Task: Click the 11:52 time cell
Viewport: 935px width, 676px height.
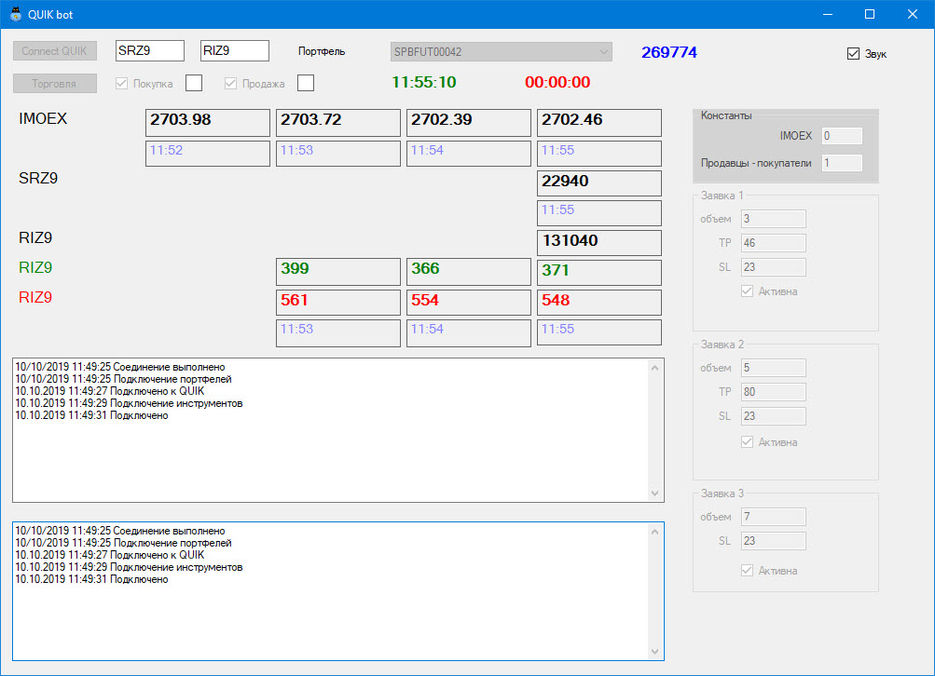Action: pos(208,153)
